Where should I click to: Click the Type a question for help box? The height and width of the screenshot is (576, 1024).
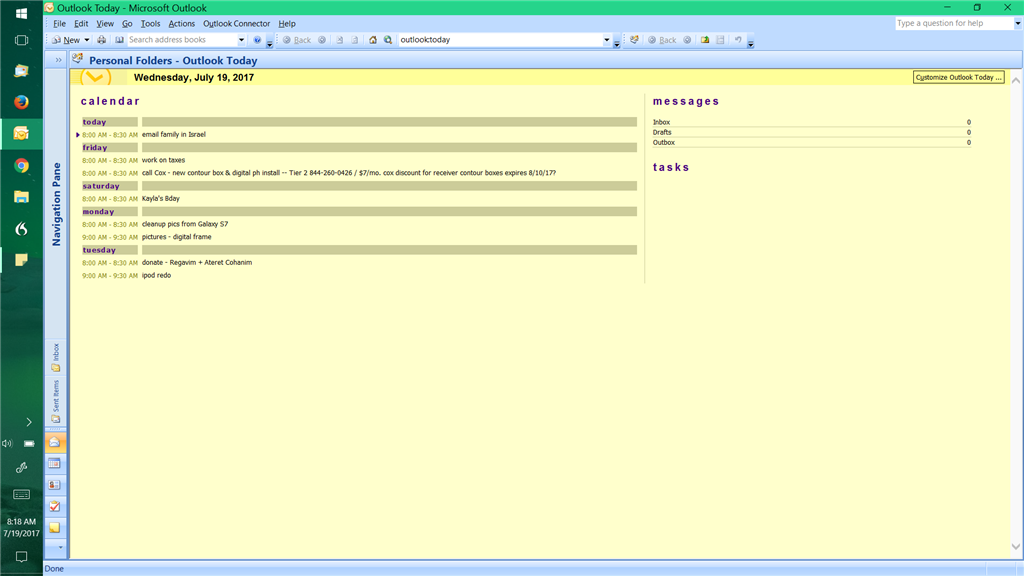(953, 23)
